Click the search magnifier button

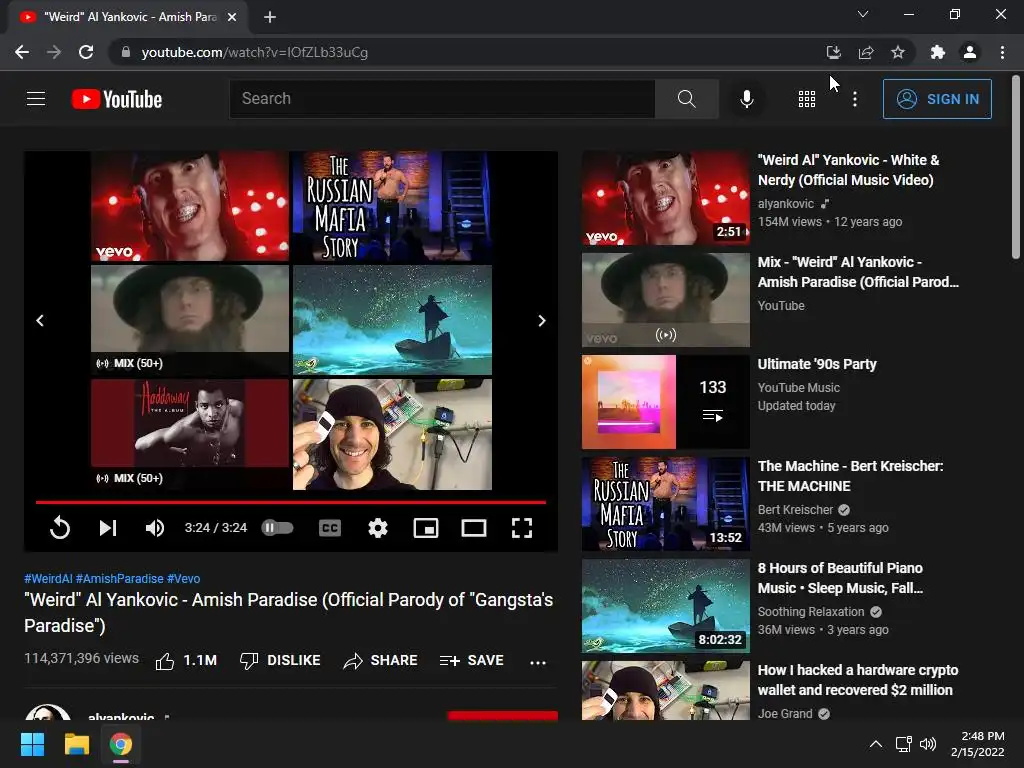(686, 99)
